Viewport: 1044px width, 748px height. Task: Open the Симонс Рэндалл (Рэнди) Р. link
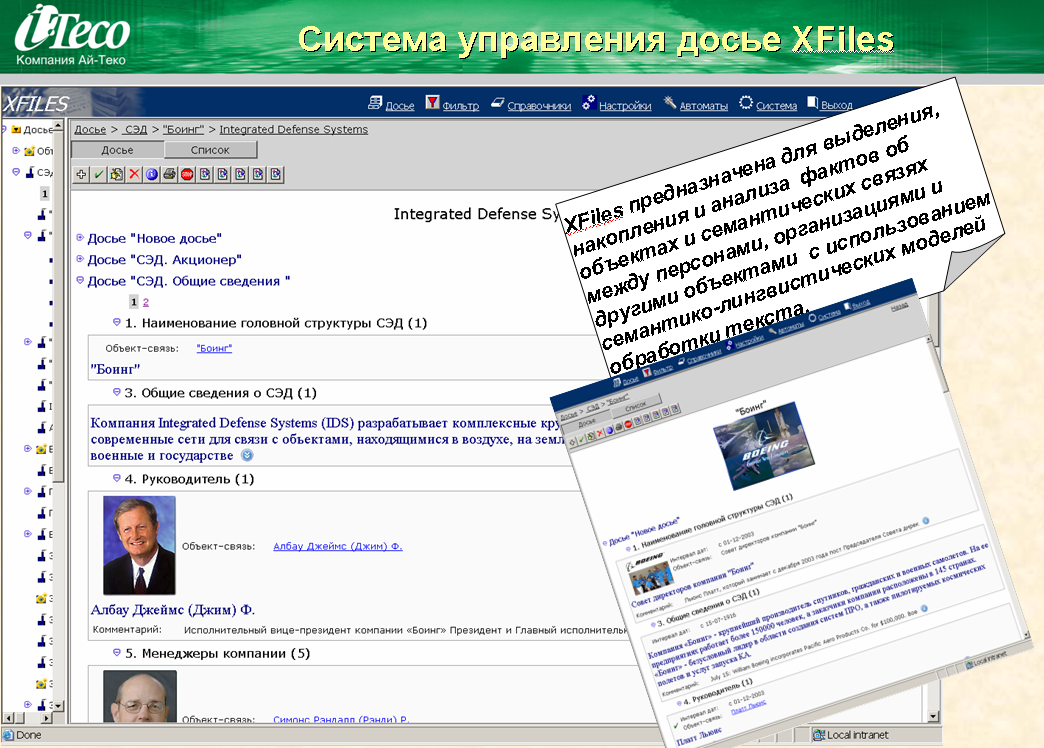click(x=341, y=719)
